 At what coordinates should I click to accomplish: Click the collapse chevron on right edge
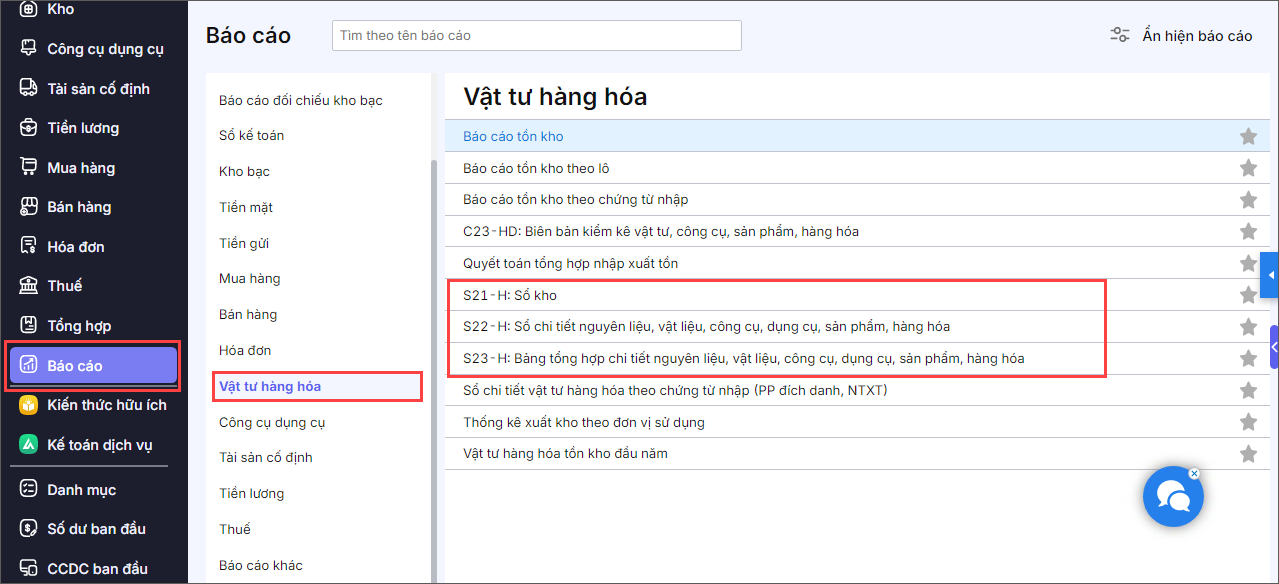(x=1274, y=347)
